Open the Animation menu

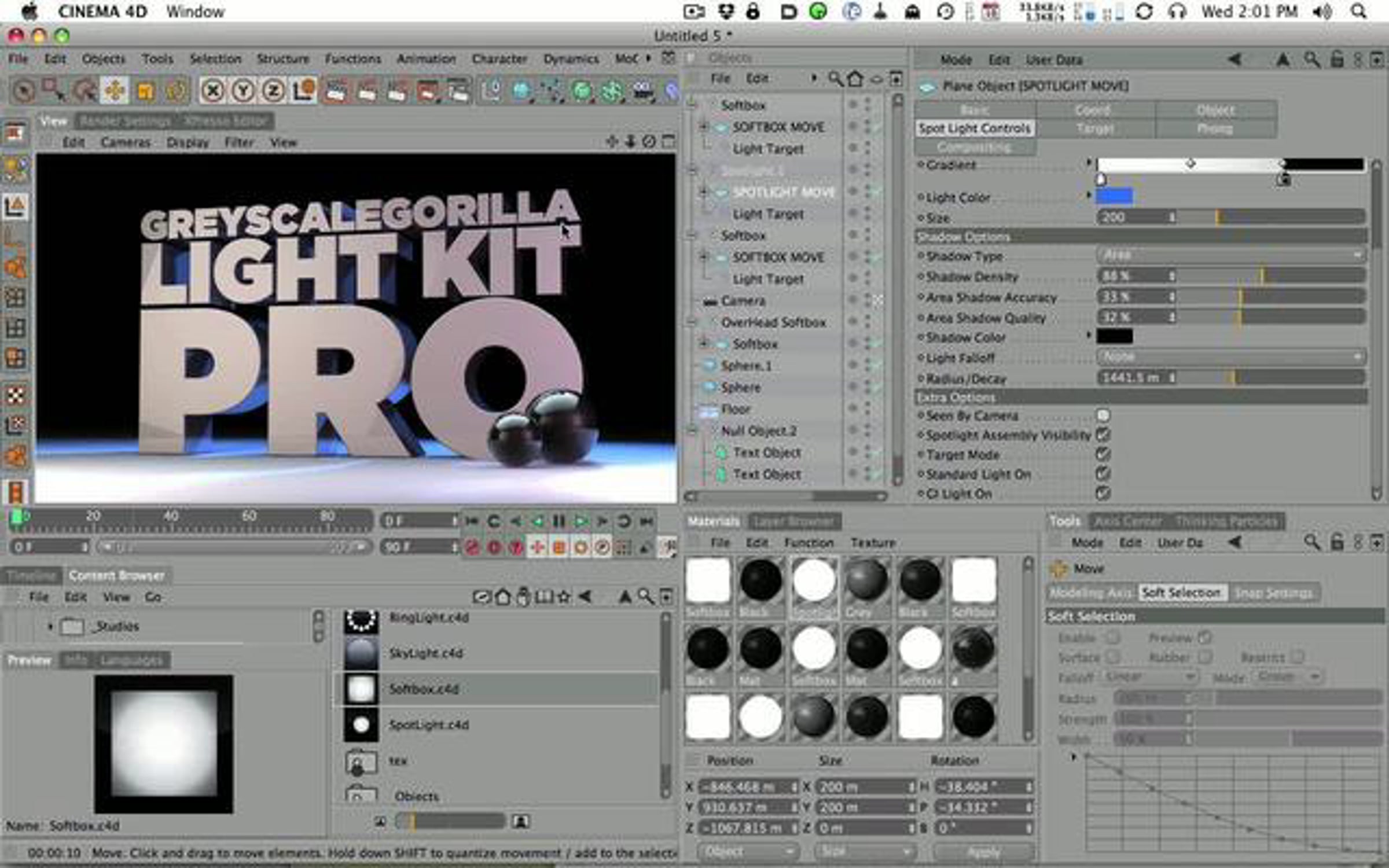[x=427, y=59]
